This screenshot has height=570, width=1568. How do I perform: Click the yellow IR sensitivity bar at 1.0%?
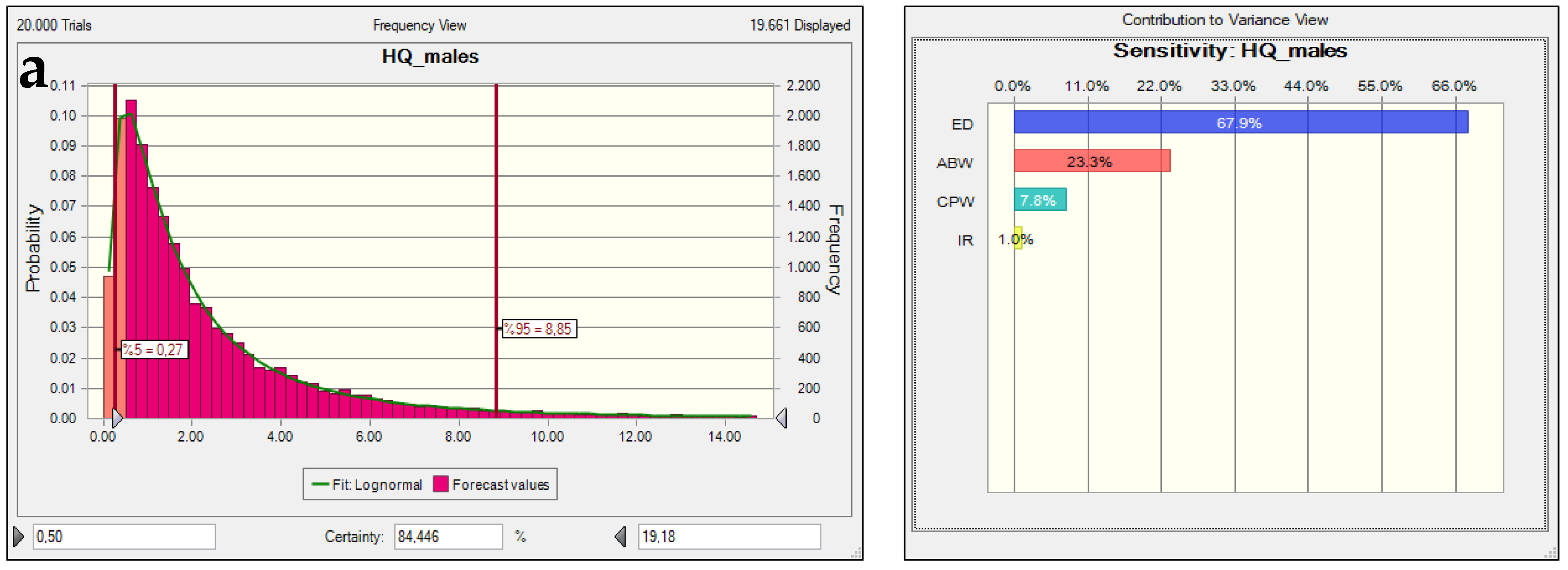[1018, 238]
